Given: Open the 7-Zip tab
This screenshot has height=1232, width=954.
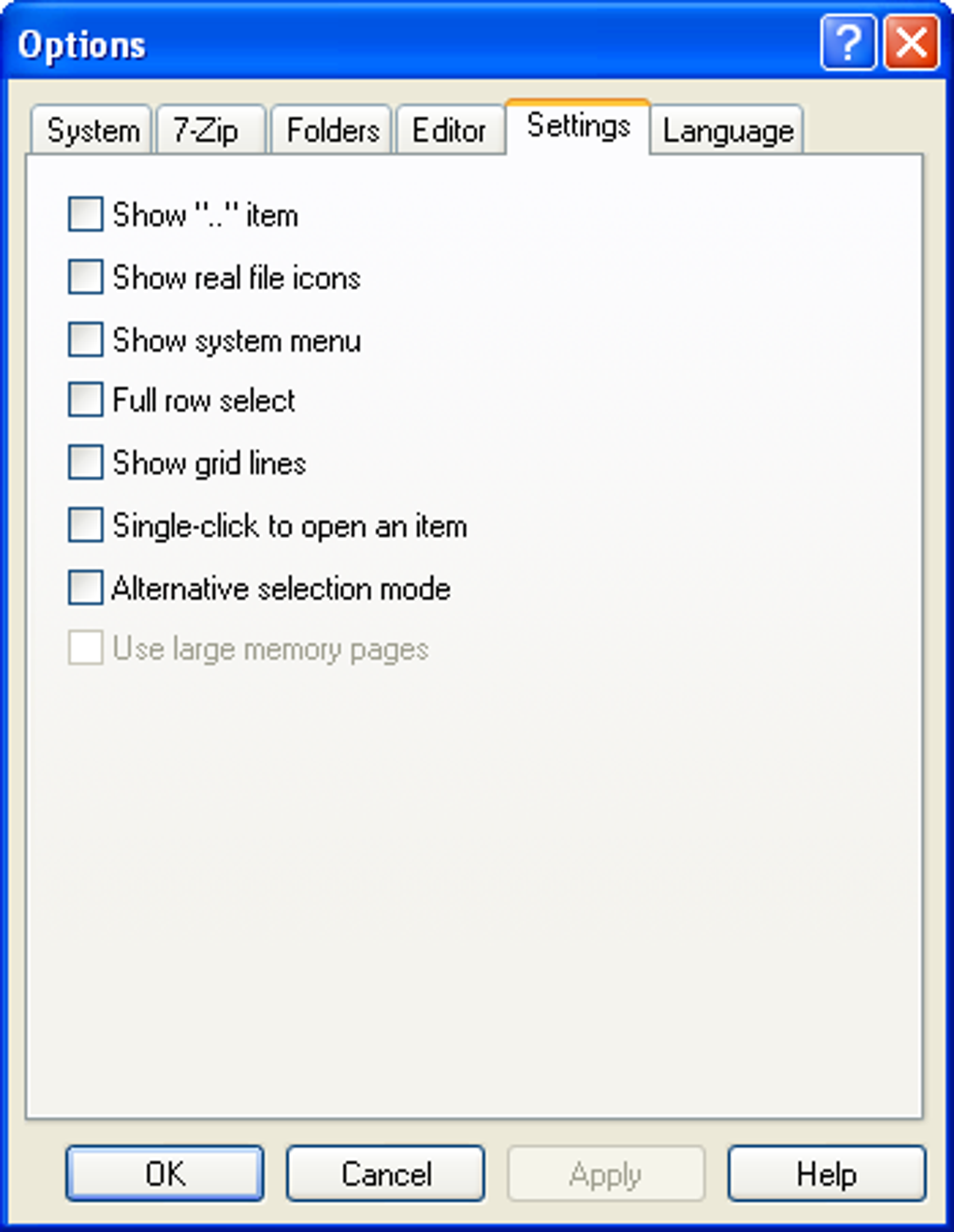Looking at the screenshot, I should 208,130.
